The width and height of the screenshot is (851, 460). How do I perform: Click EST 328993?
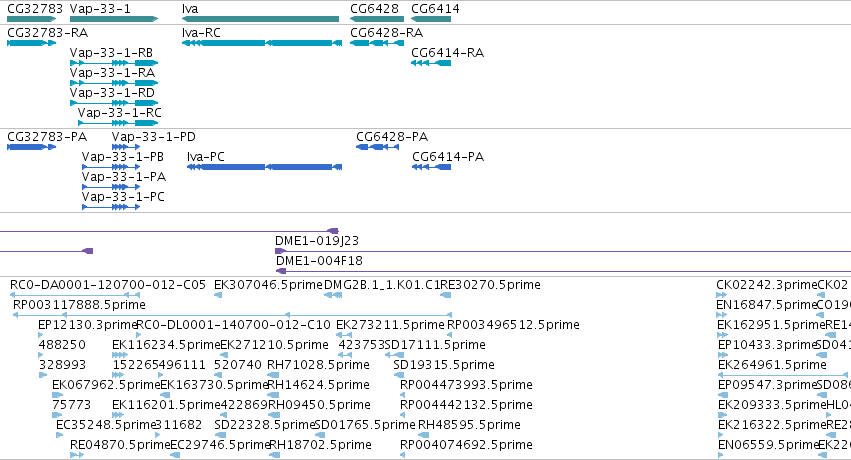click(x=43, y=375)
